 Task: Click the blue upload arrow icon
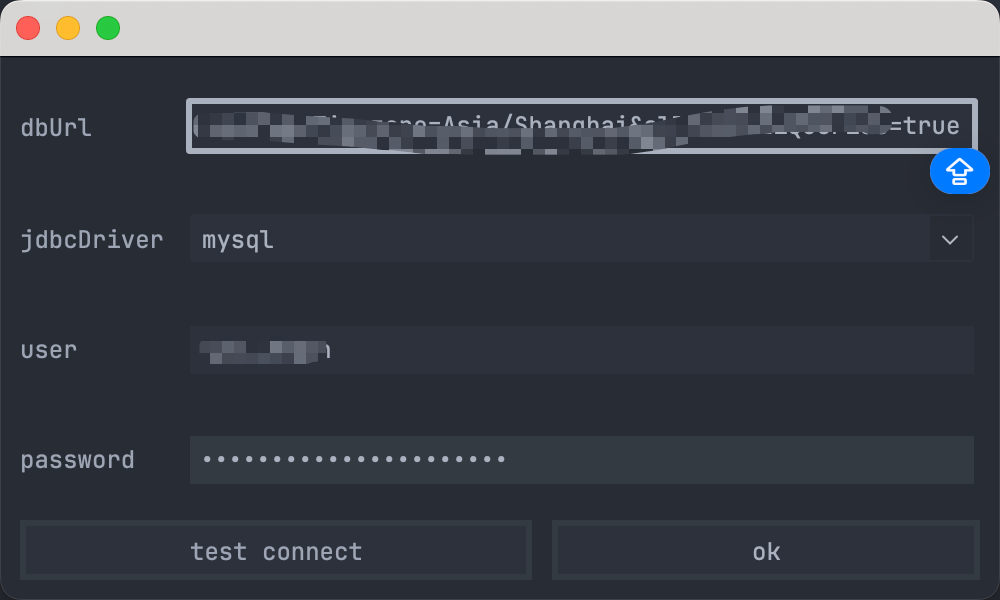pos(959,171)
